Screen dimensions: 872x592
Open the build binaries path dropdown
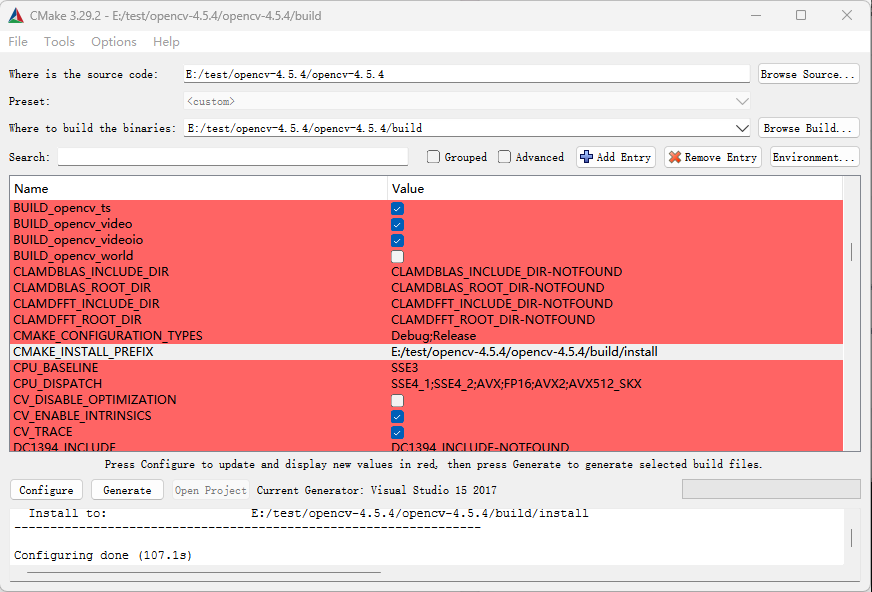[741, 127]
